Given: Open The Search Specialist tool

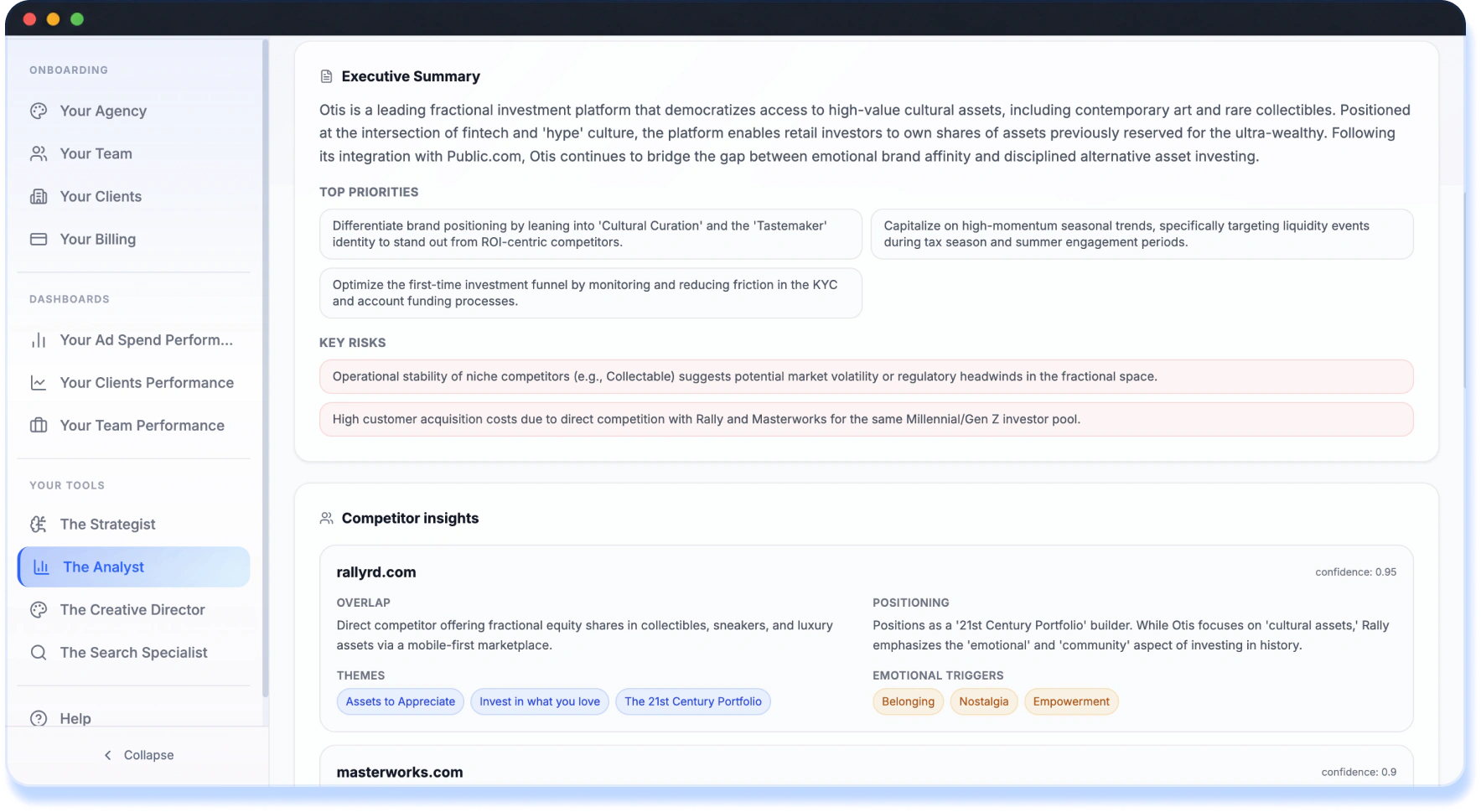Looking at the screenshot, I should (133, 652).
